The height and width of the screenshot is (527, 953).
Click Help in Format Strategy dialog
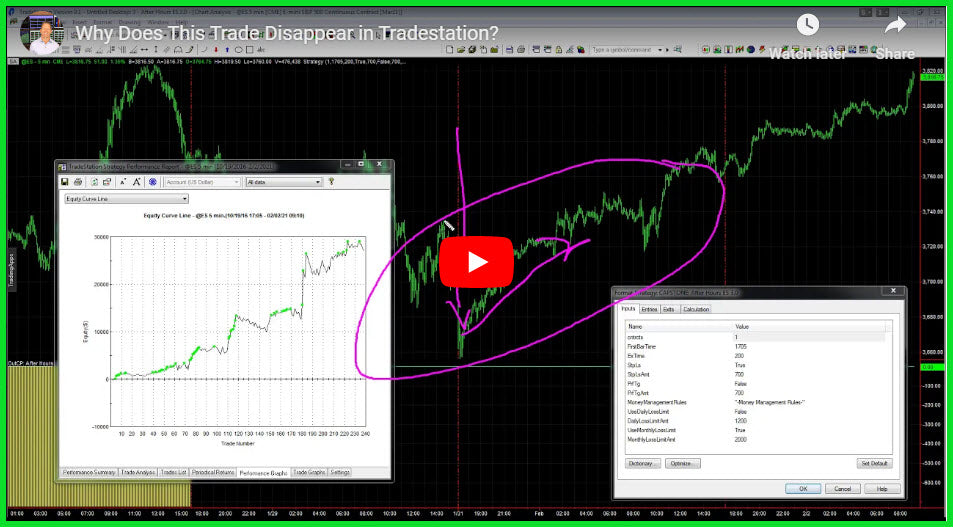(882, 489)
